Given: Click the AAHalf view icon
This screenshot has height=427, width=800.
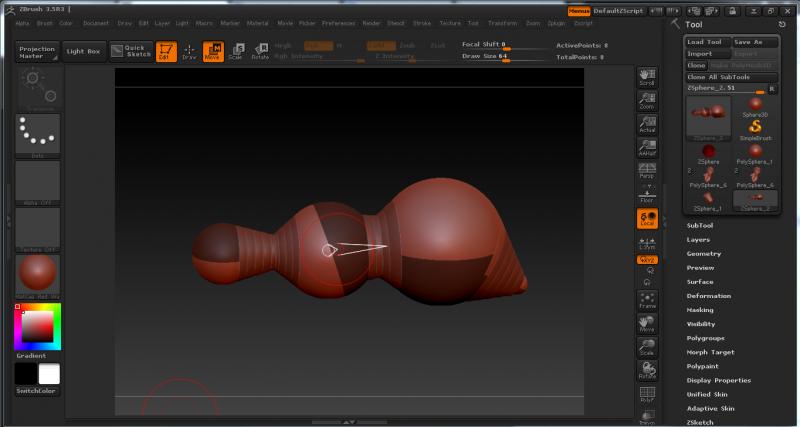Looking at the screenshot, I should [x=647, y=148].
